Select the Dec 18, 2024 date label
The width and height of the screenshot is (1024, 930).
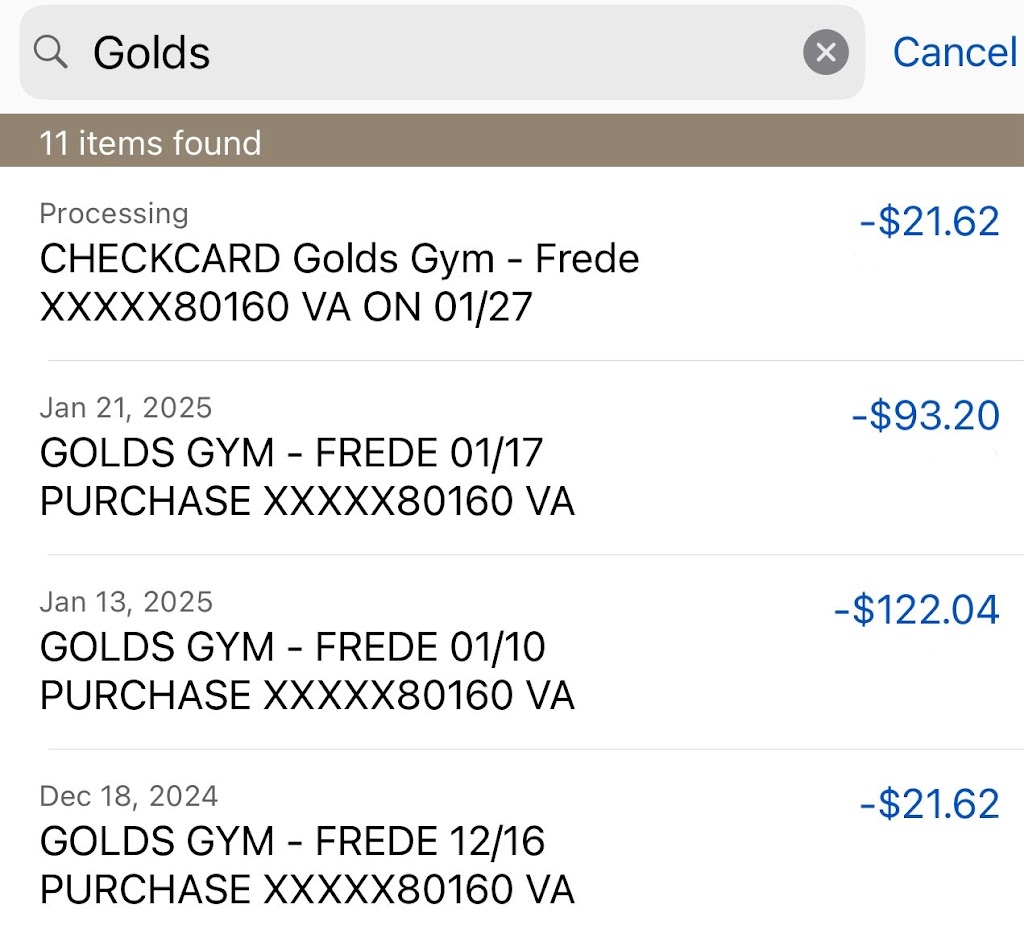tap(128, 795)
